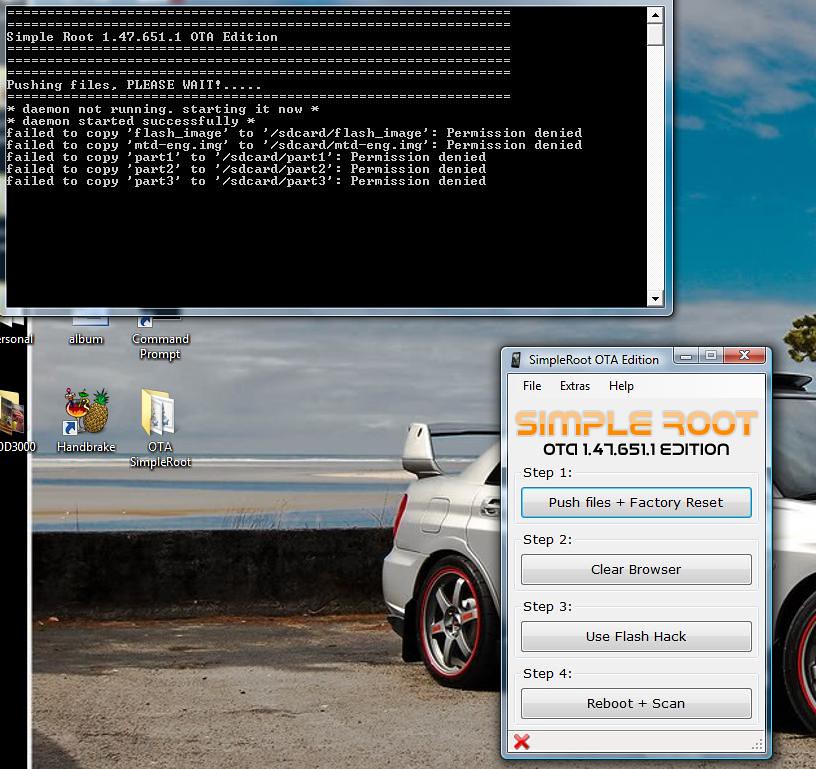Click the 'failed to copy part3' console line
This screenshot has height=769, width=816.
click(x=246, y=181)
